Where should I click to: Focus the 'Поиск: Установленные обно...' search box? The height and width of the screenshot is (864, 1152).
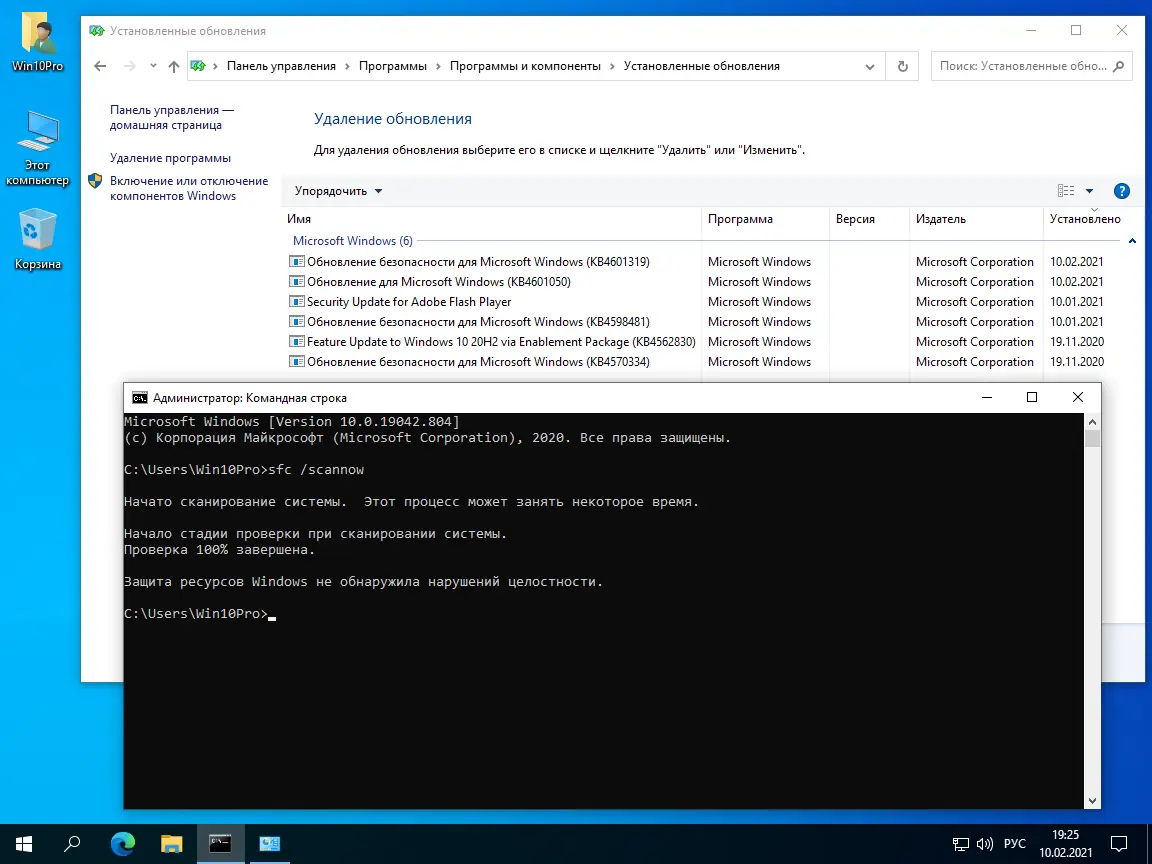[x=1032, y=66]
